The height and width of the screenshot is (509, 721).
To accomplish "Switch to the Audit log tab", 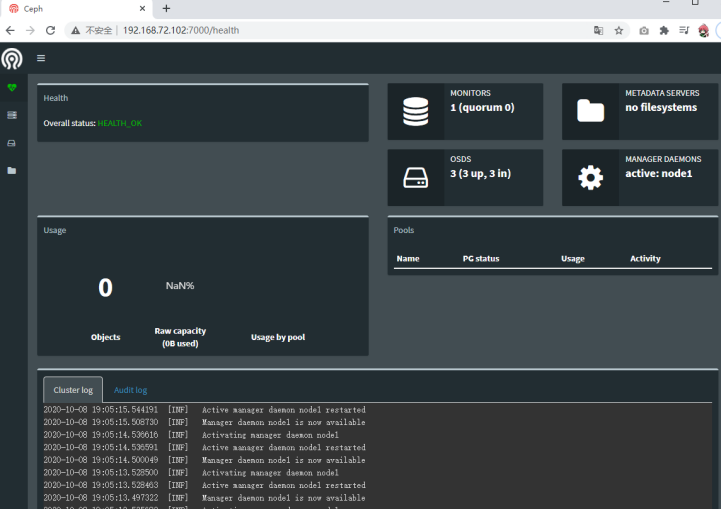I will pyautogui.click(x=130, y=390).
